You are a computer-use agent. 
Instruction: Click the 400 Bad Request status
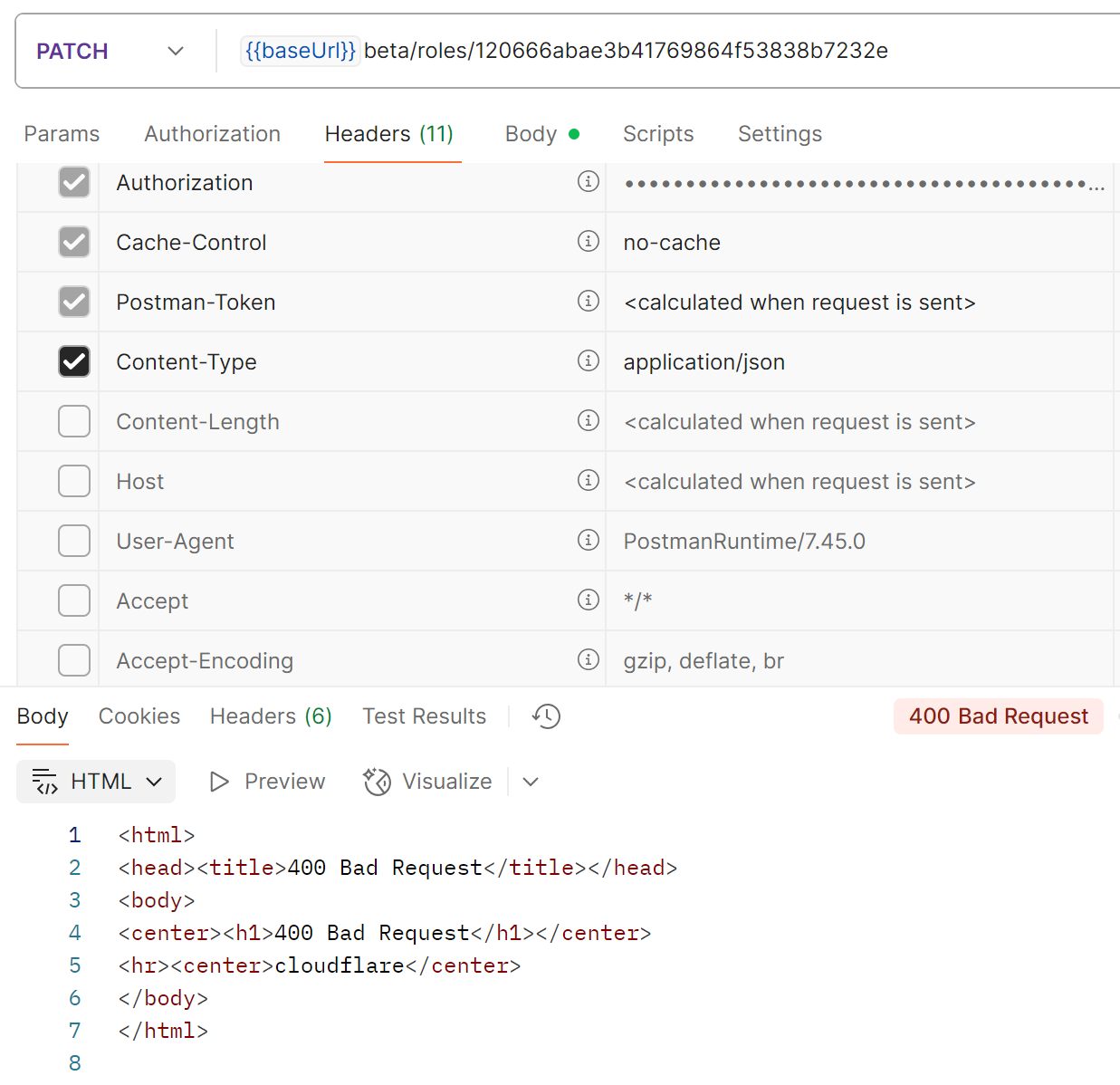pyautogui.click(x=998, y=716)
